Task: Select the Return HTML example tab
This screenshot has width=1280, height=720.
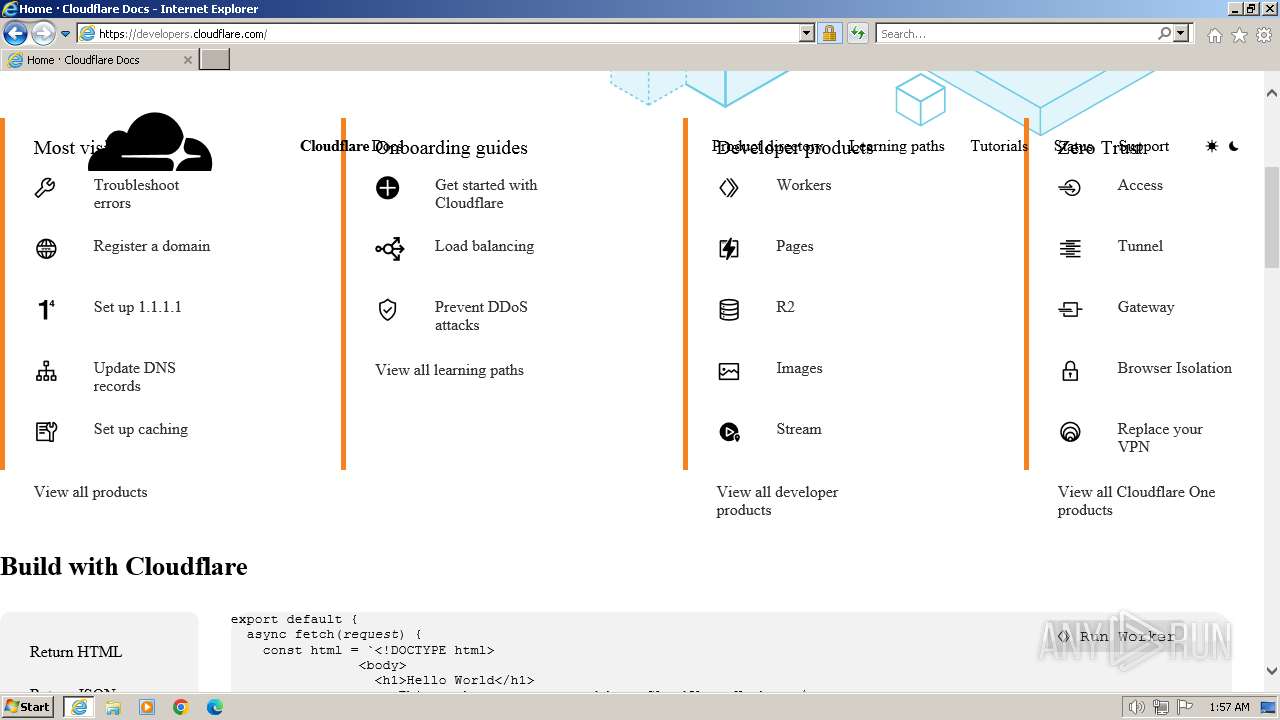Action: point(76,652)
